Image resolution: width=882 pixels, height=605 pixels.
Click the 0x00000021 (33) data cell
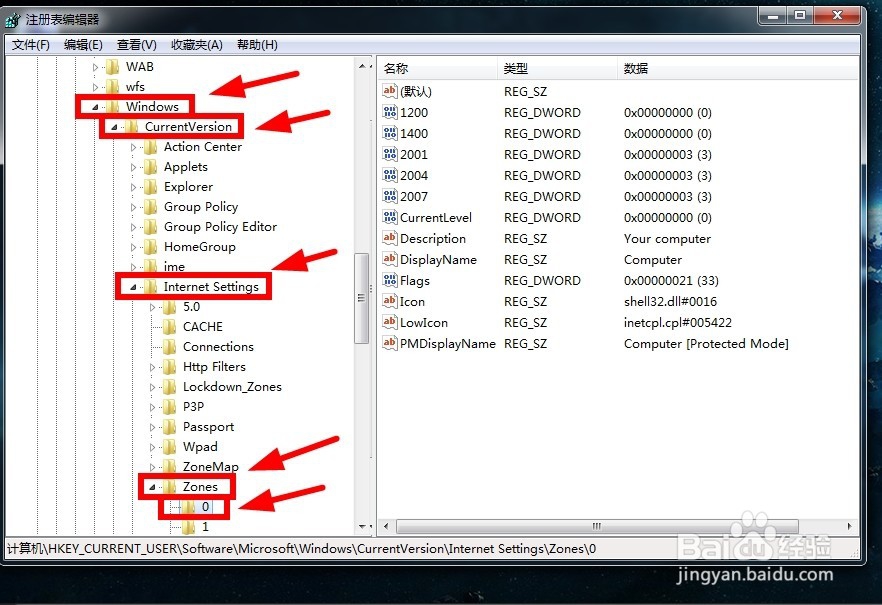[671, 281]
